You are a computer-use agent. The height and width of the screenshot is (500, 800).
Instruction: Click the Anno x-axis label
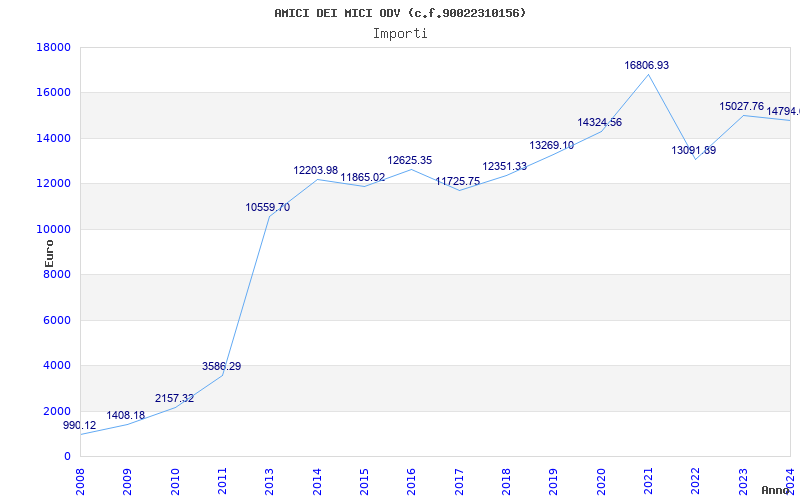point(777,490)
